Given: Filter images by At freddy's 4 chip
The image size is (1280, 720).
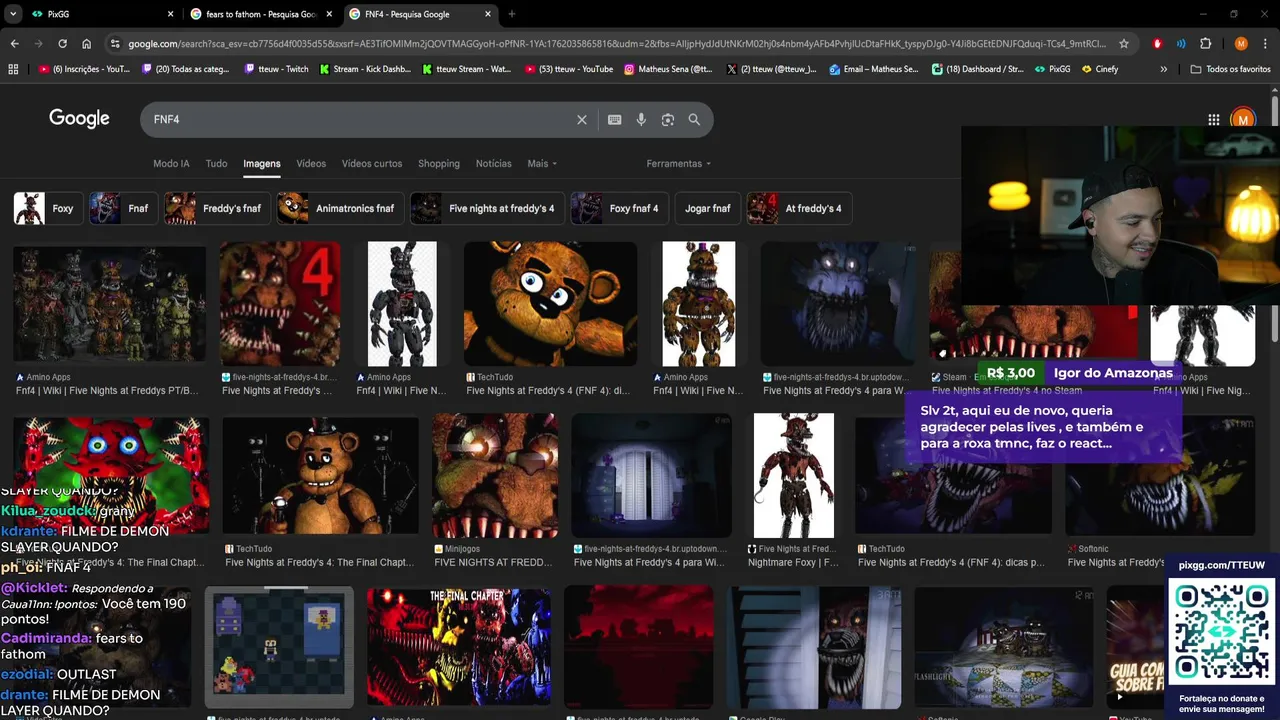Looking at the screenshot, I should (799, 209).
